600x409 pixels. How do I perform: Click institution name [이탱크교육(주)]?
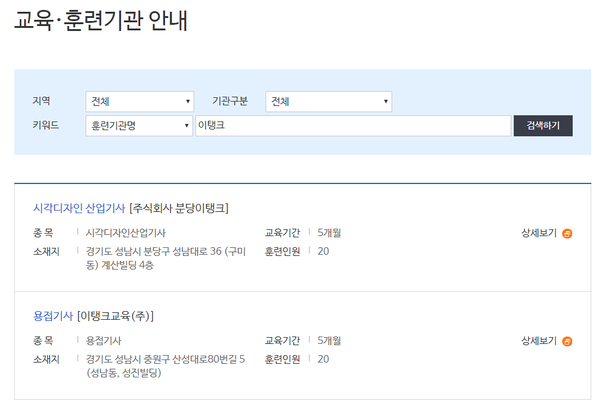115,316
